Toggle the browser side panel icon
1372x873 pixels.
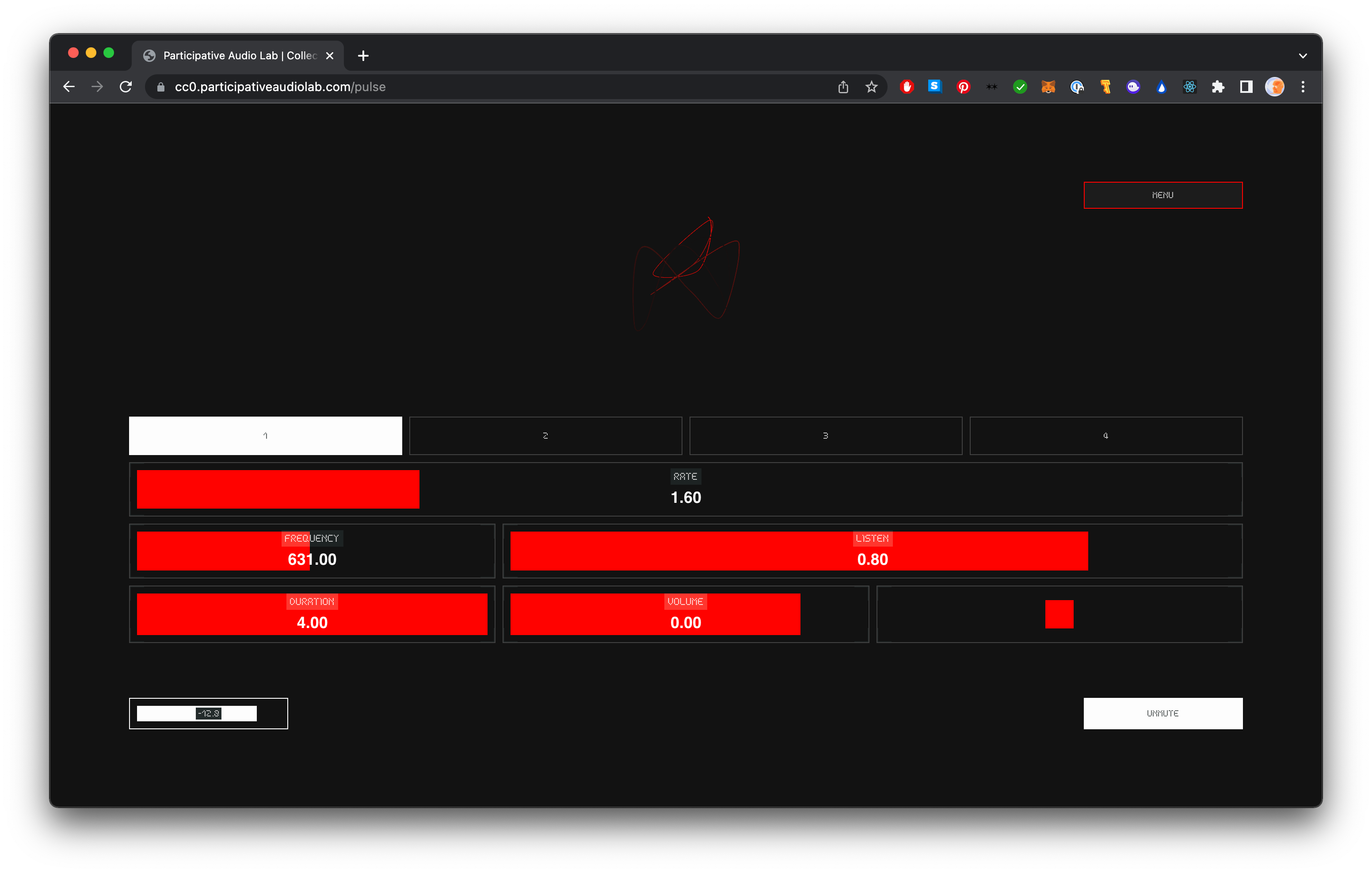[1246, 87]
